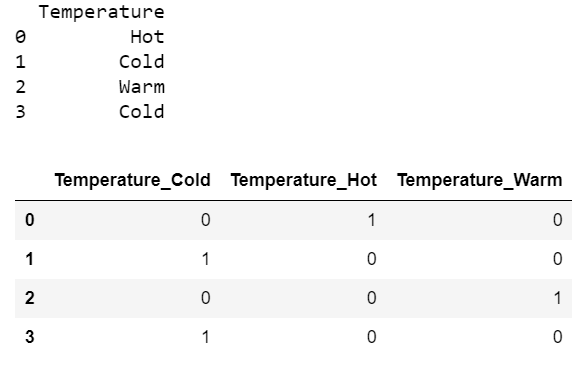Click the last 'Cold' in text output

coord(142,112)
